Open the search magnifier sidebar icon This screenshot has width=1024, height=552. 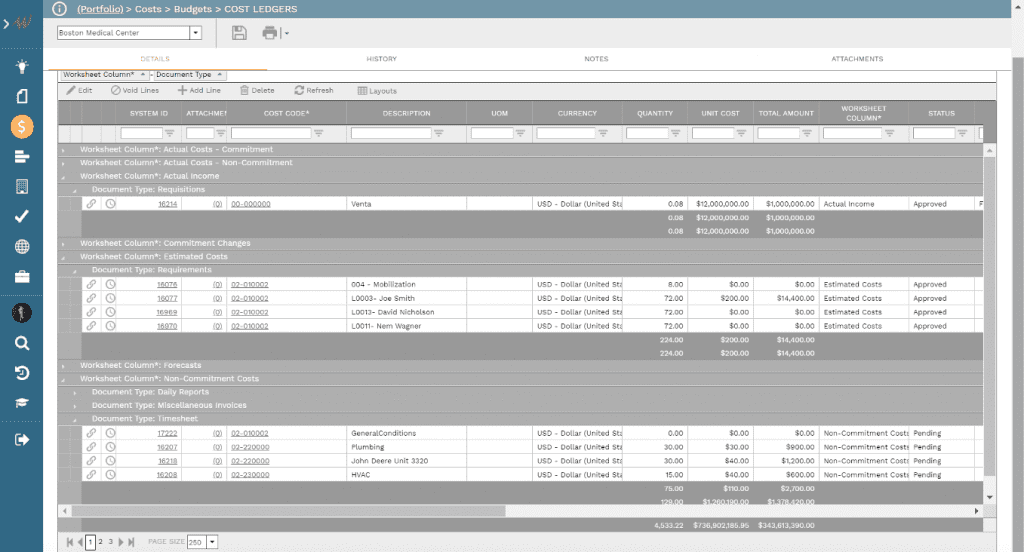pos(22,343)
